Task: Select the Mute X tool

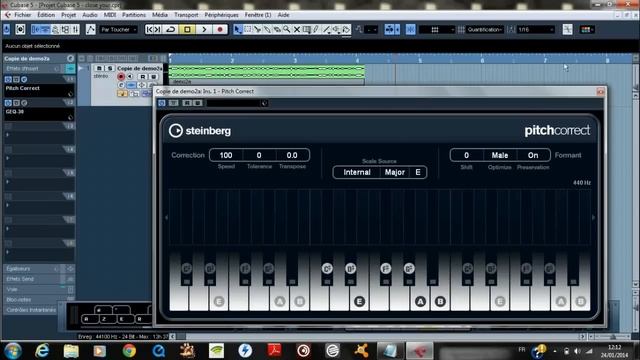Action: (297, 29)
